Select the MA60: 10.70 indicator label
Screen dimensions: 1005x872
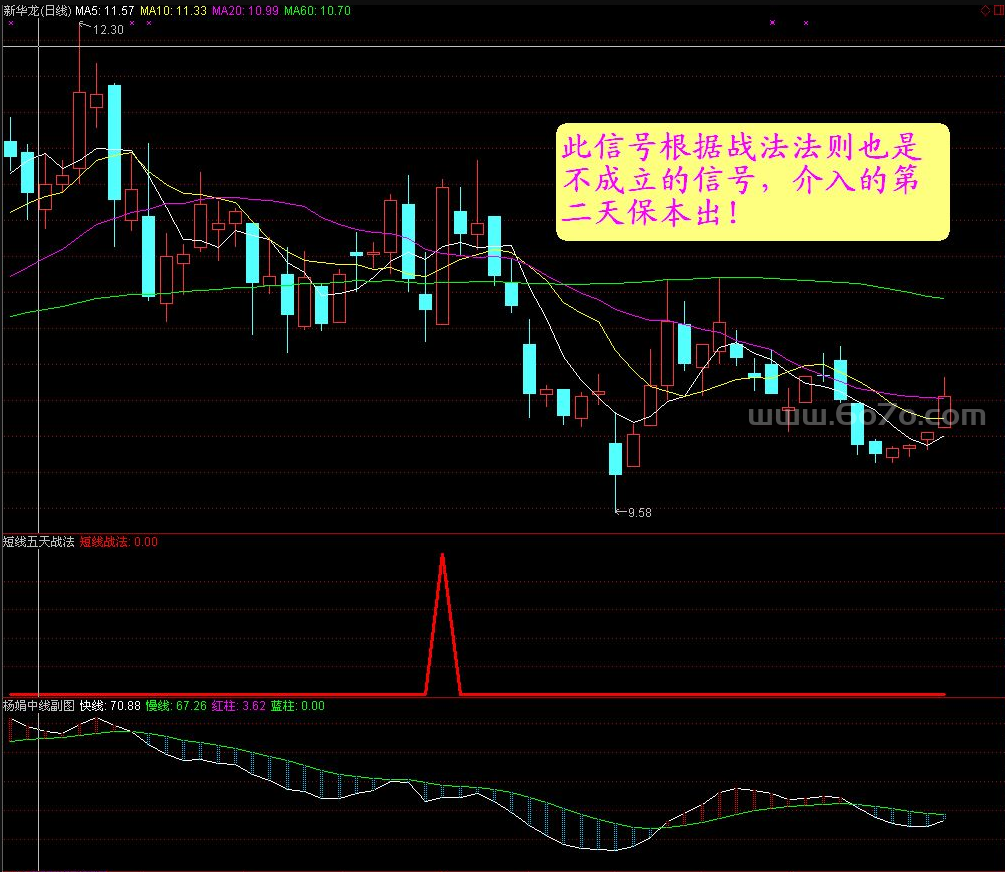tap(317, 10)
